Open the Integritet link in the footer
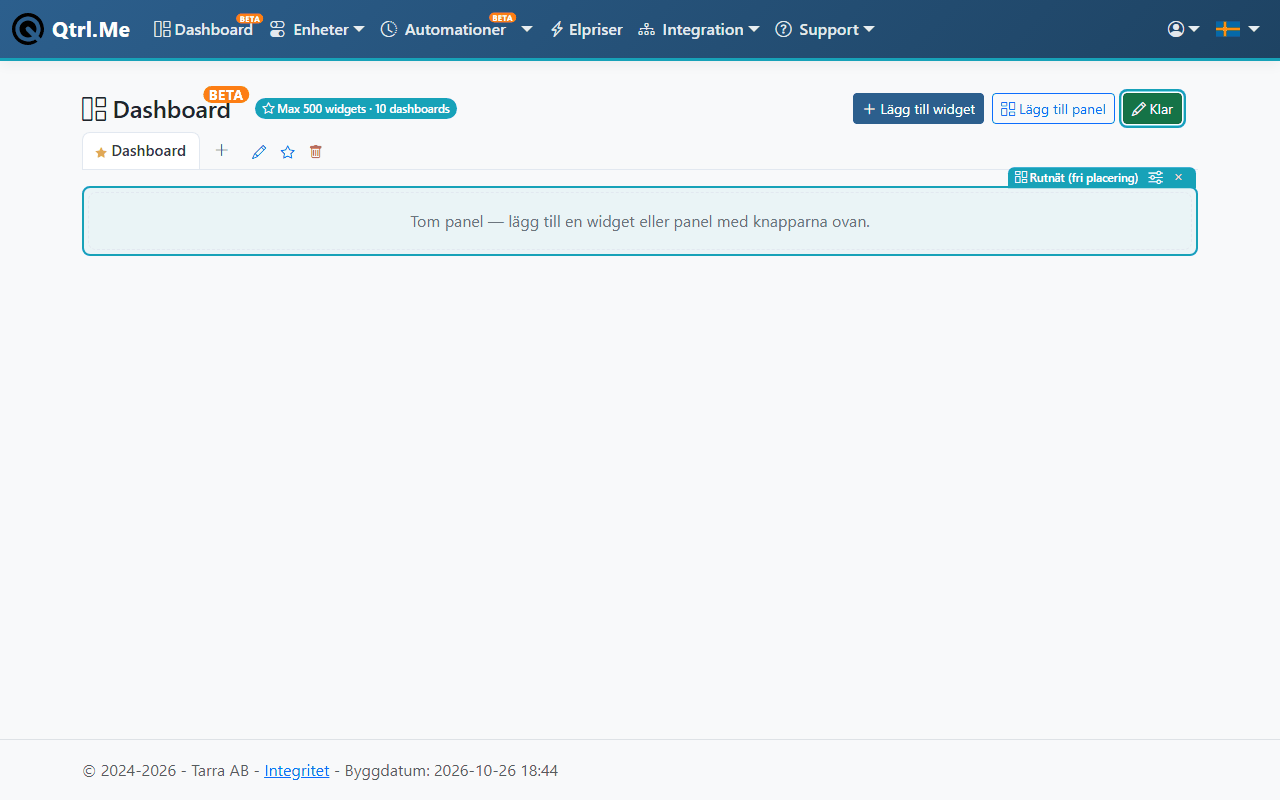This screenshot has height=800, width=1280. coord(297,771)
